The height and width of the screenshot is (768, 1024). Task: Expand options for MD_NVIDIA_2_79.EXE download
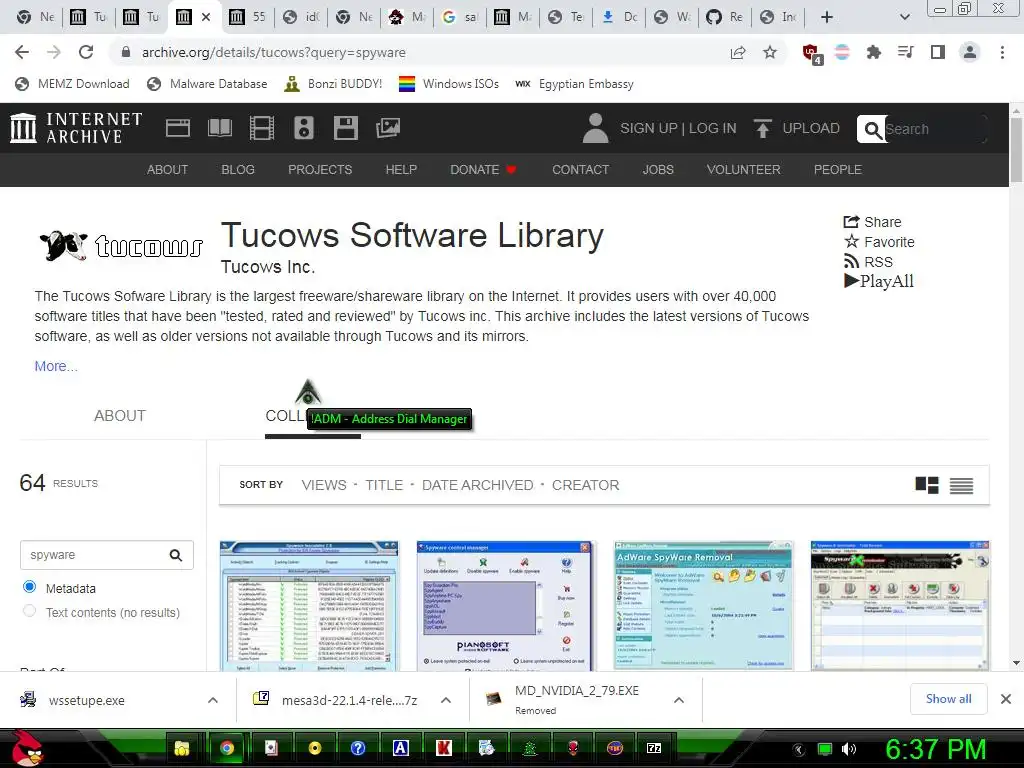tap(679, 700)
